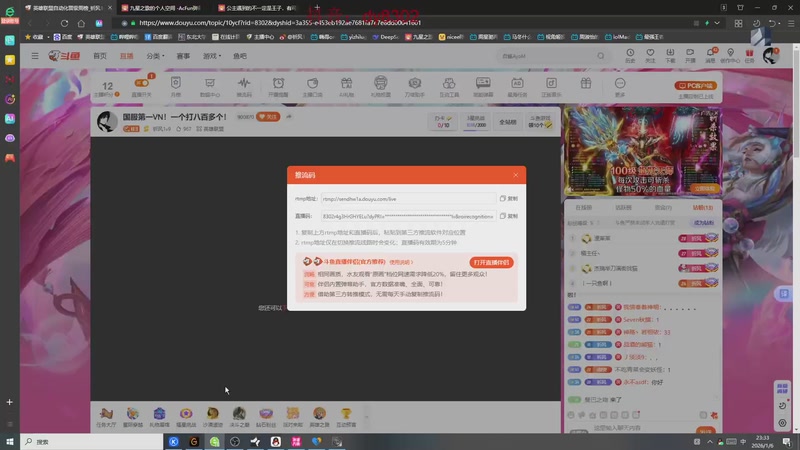The width and height of the screenshot is (800, 450).
Task: Switch to the AcFun browser tab
Action: (164, 8)
